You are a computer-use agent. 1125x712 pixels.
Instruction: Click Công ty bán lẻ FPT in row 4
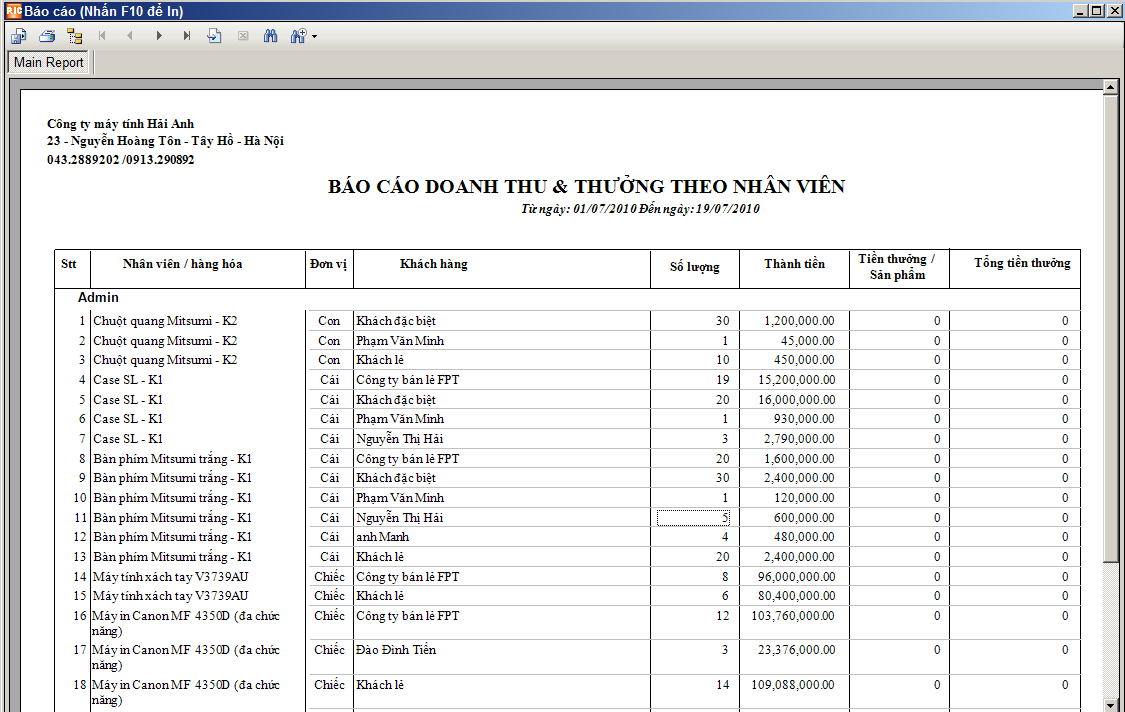pyautogui.click(x=408, y=380)
